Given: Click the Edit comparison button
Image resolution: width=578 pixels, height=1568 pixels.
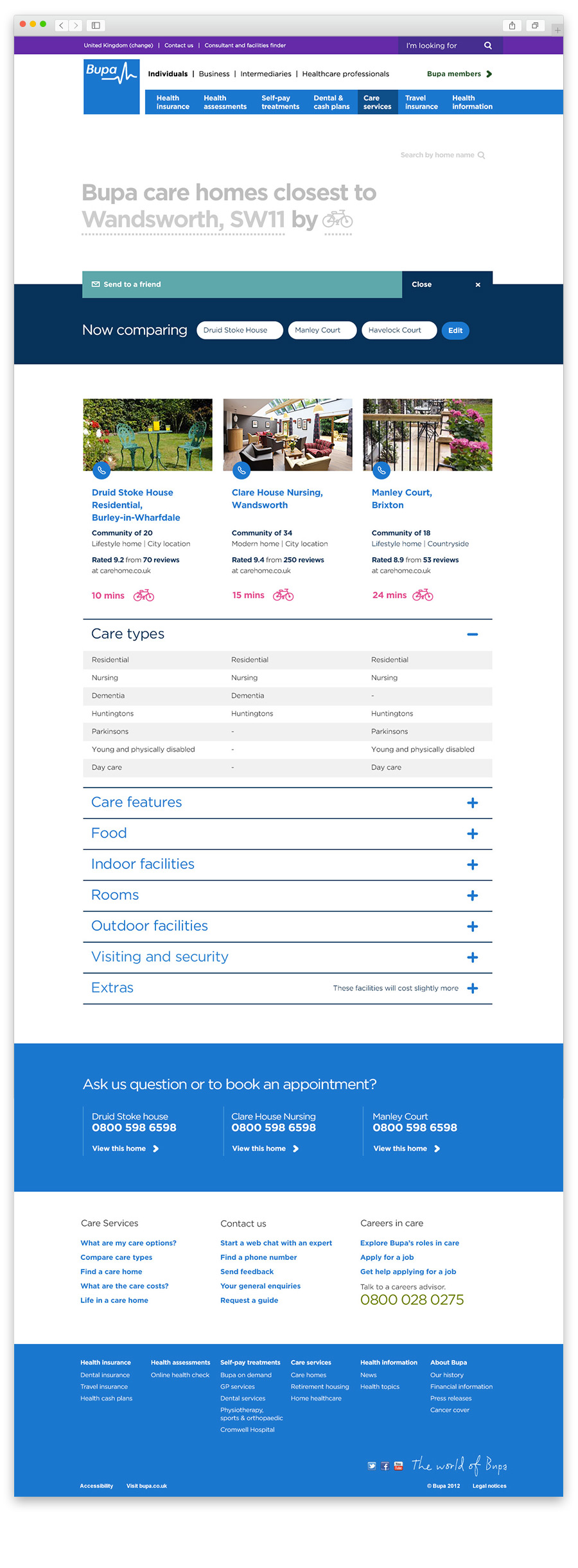Looking at the screenshot, I should click(x=455, y=331).
